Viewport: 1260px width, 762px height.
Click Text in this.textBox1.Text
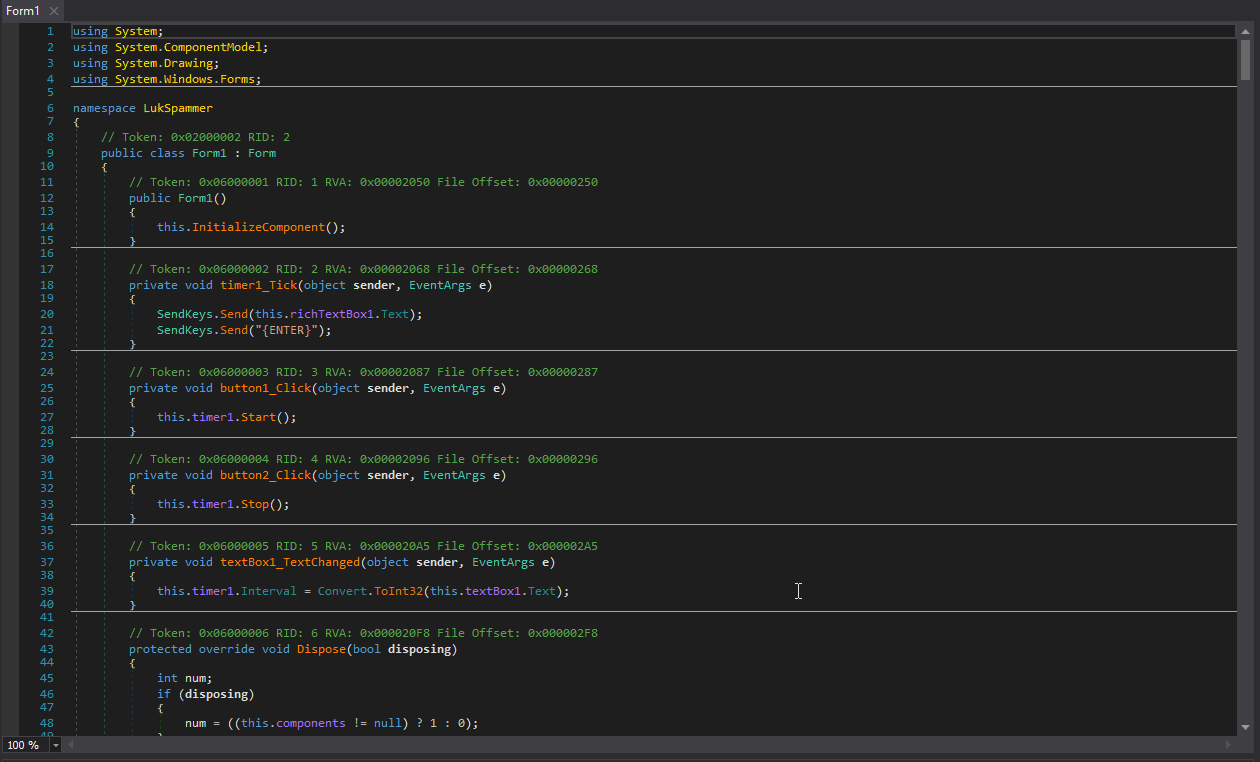pos(541,591)
